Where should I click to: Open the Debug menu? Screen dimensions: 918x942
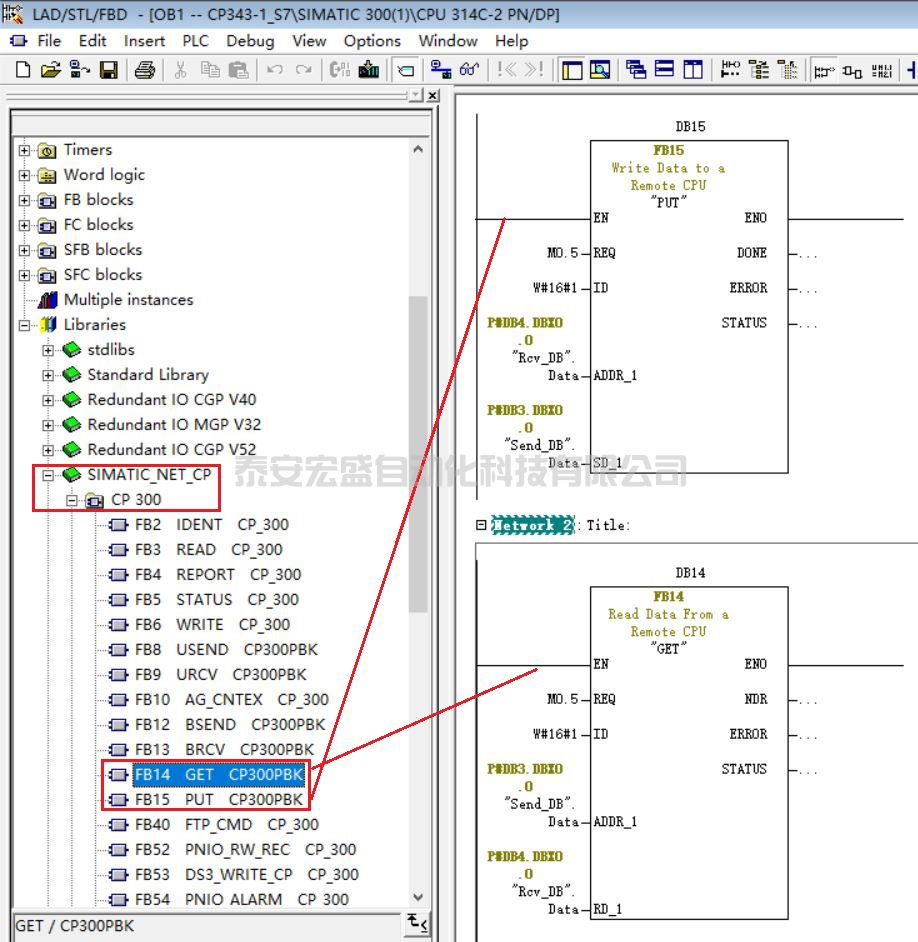click(x=250, y=41)
